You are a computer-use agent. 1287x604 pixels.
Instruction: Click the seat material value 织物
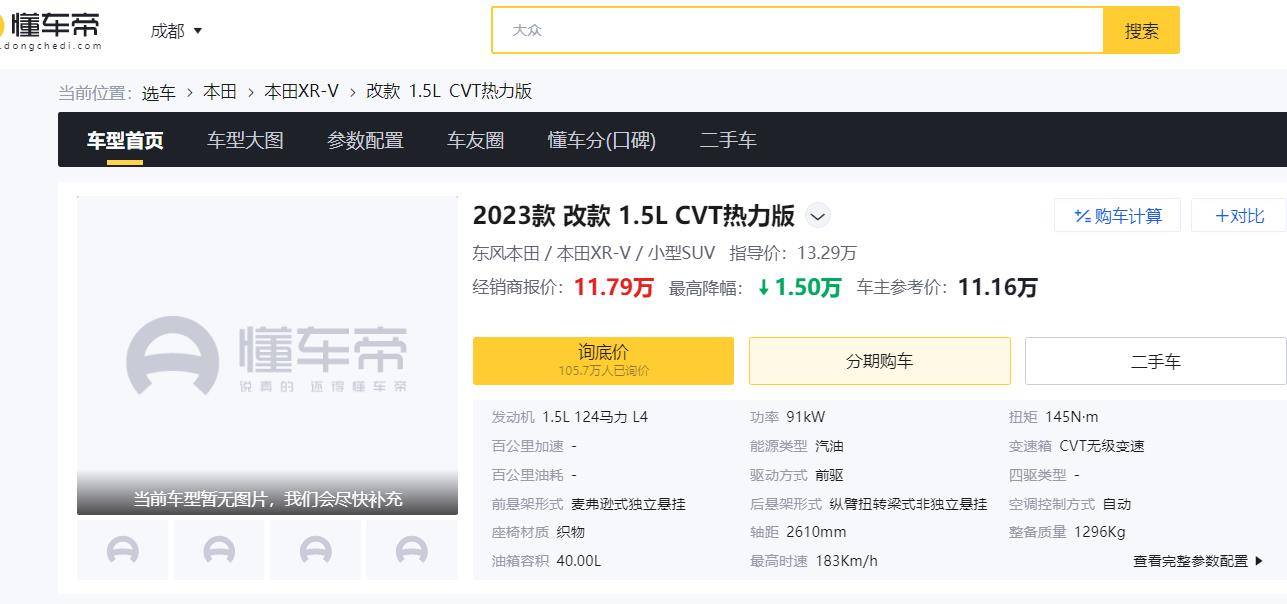pyautogui.click(x=571, y=532)
